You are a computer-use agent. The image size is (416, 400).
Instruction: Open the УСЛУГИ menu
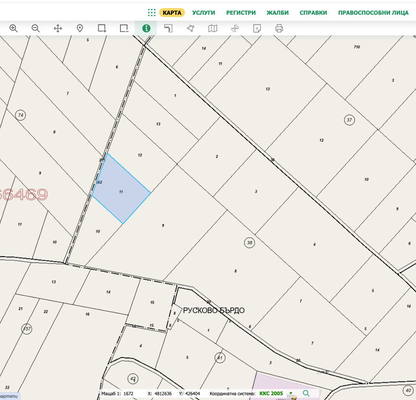click(x=204, y=13)
